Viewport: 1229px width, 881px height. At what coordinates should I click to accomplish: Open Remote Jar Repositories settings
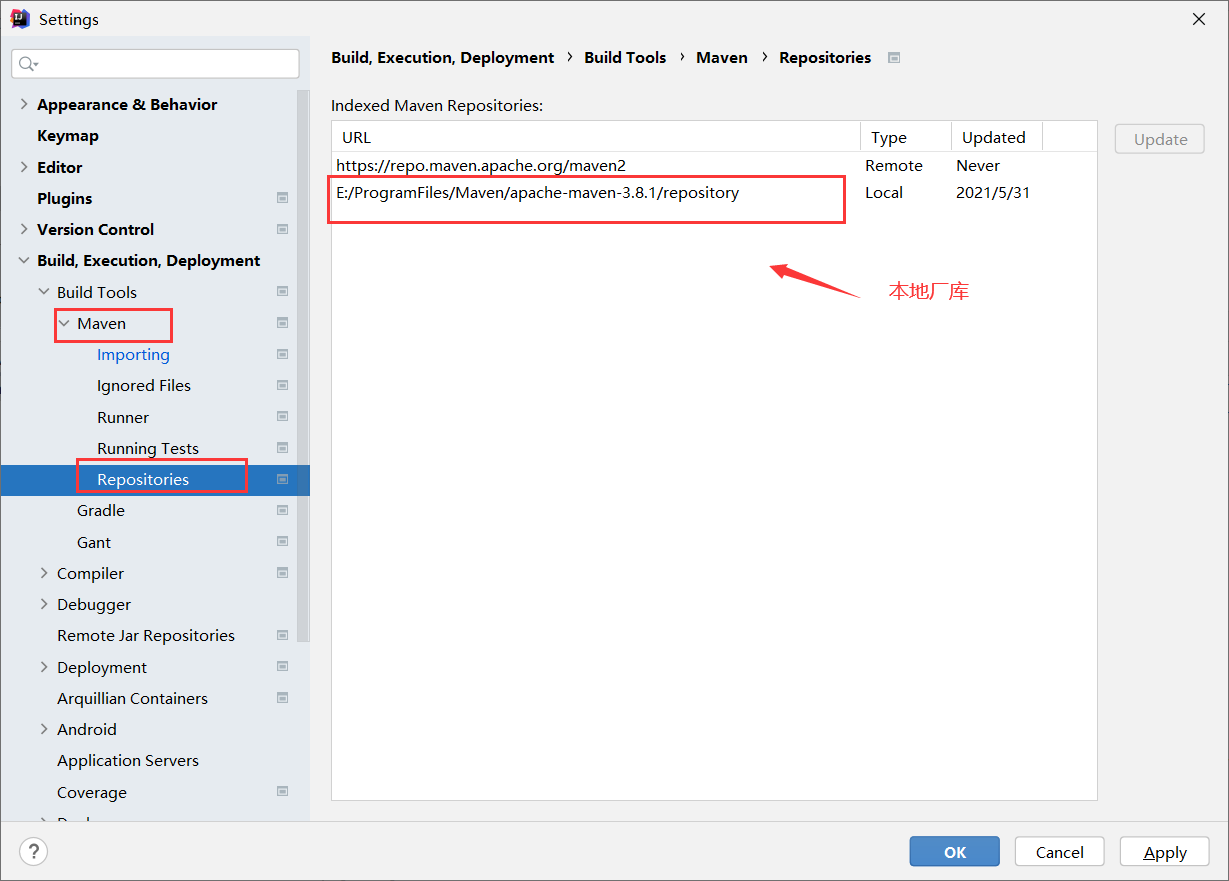(146, 635)
